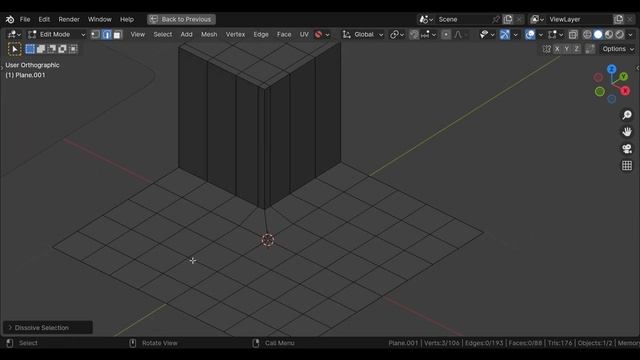Open the File menu
The height and width of the screenshot is (360, 640).
pyautogui.click(x=25, y=19)
